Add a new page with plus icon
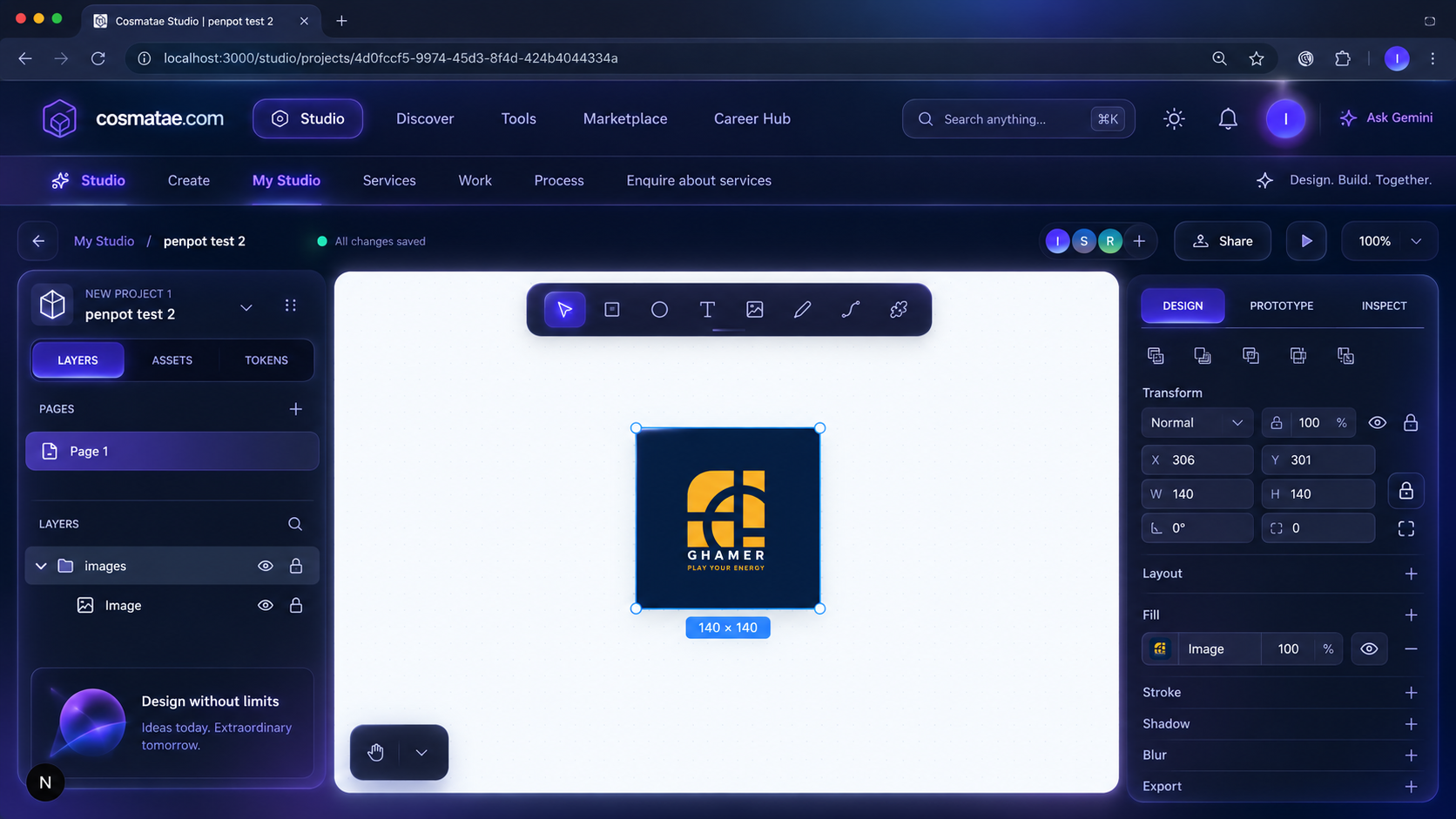Screen dimensions: 1456x819 tap(296, 409)
